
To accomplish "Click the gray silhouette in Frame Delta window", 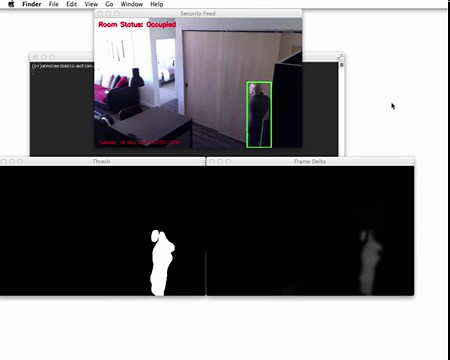I will tap(370, 262).
